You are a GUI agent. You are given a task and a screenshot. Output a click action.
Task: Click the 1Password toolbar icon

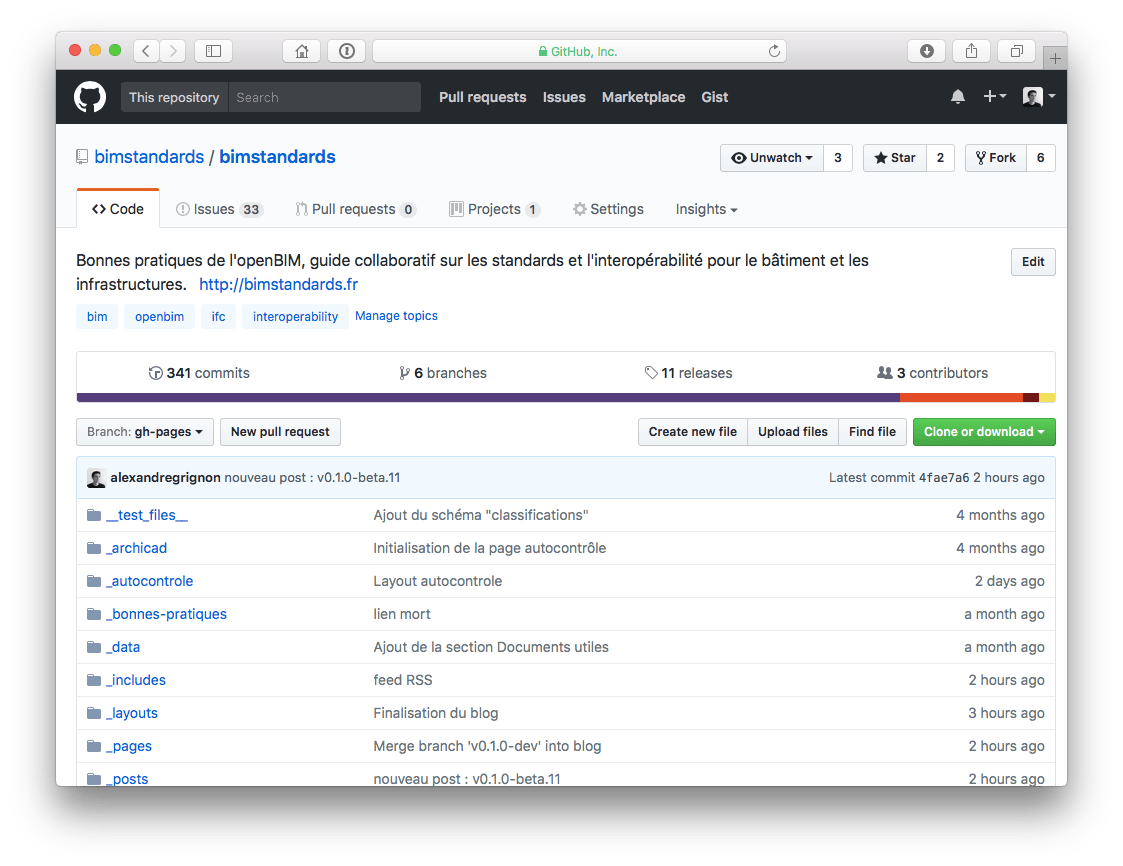347,51
